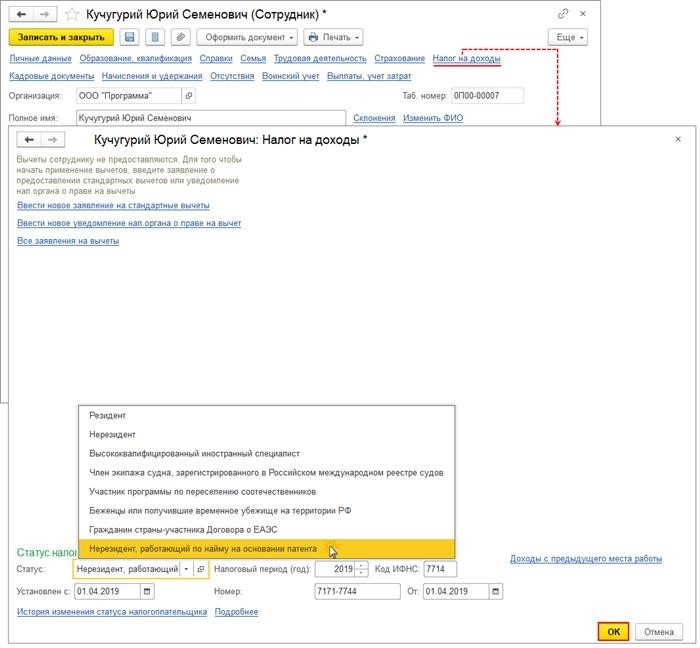Open 'Начисления и удержания' link
Viewport: 700px width, 648px height.
click(x=152, y=76)
